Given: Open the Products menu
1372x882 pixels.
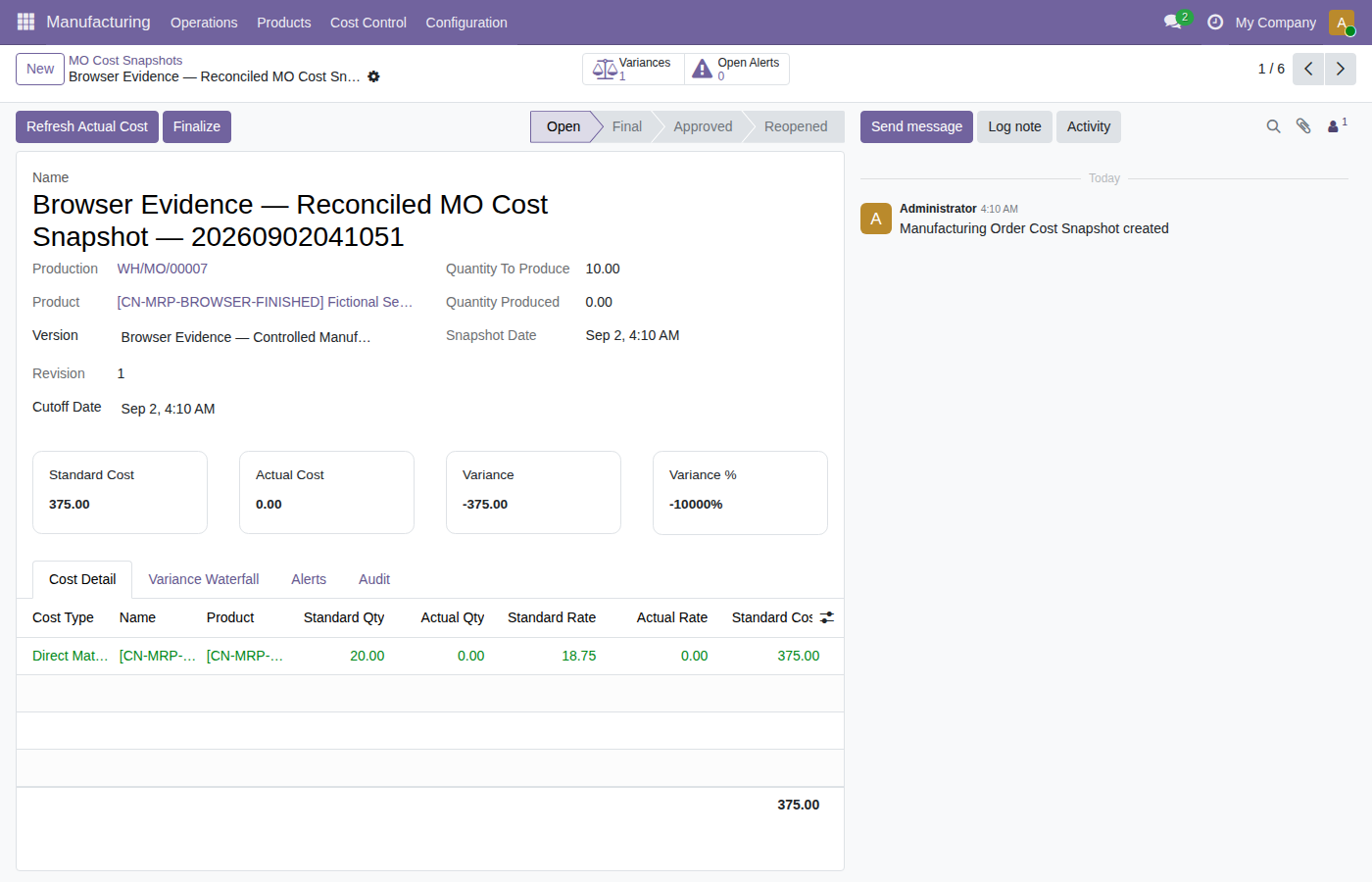Looking at the screenshot, I should [x=284, y=23].
